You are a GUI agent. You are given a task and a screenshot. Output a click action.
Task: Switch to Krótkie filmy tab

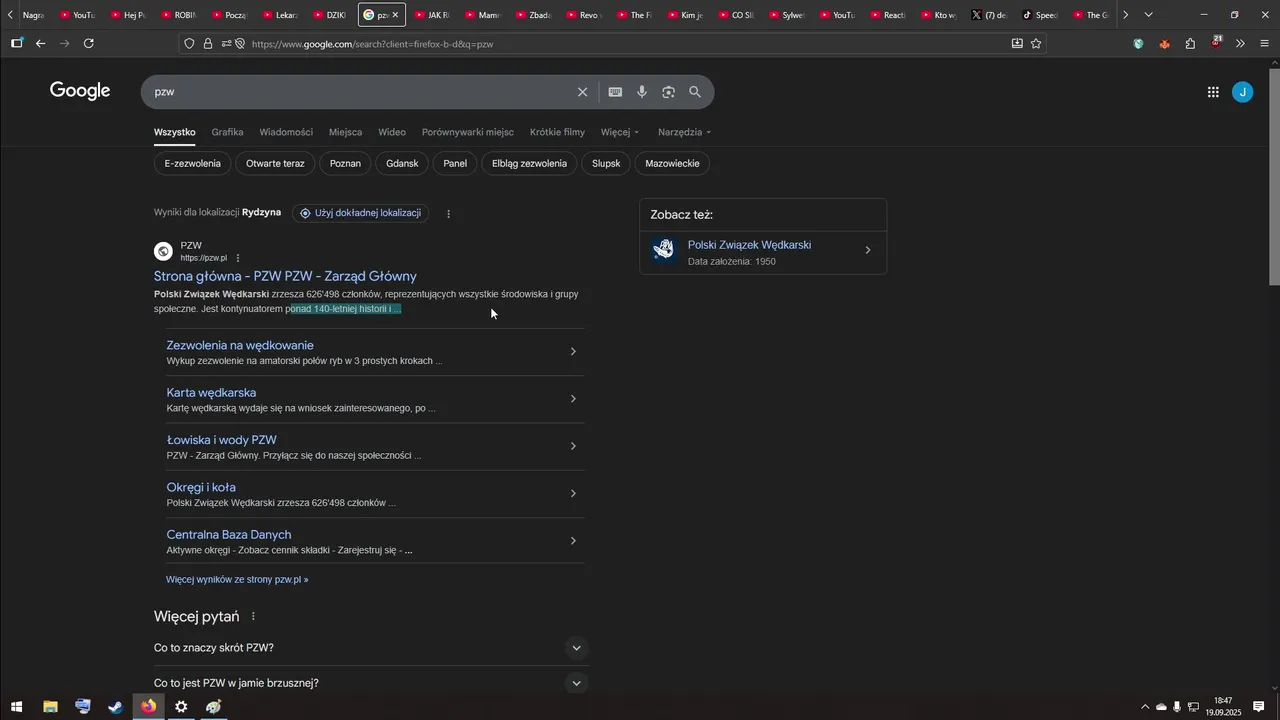point(557,132)
